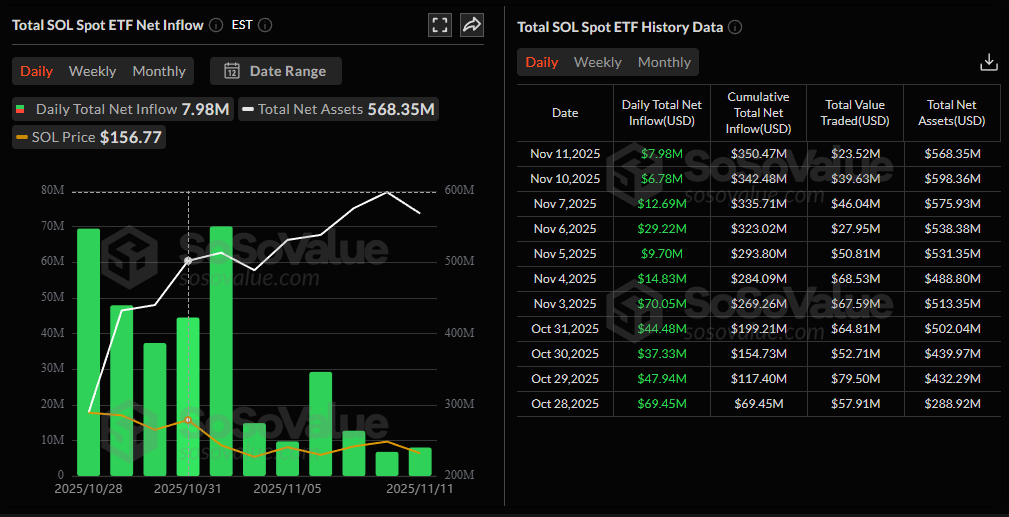Expand the net inflow chart to fullscreen
The height and width of the screenshot is (517, 1009).
pos(439,25)
